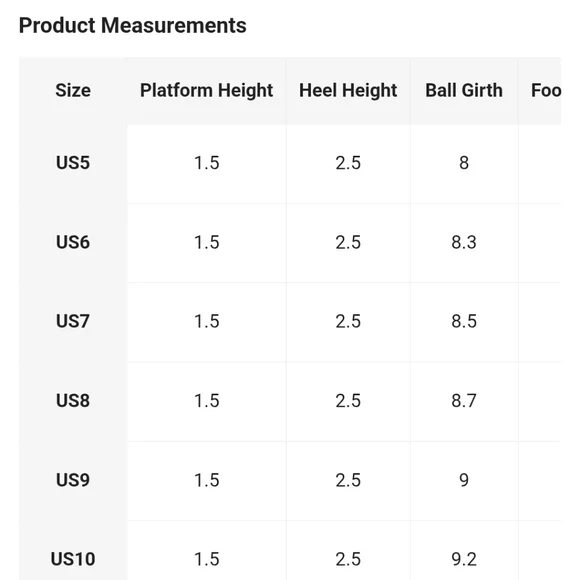Viewport: 580px width, 580px height.
Task: Click the US5 Platform Height cell
Action: point(206,163)
